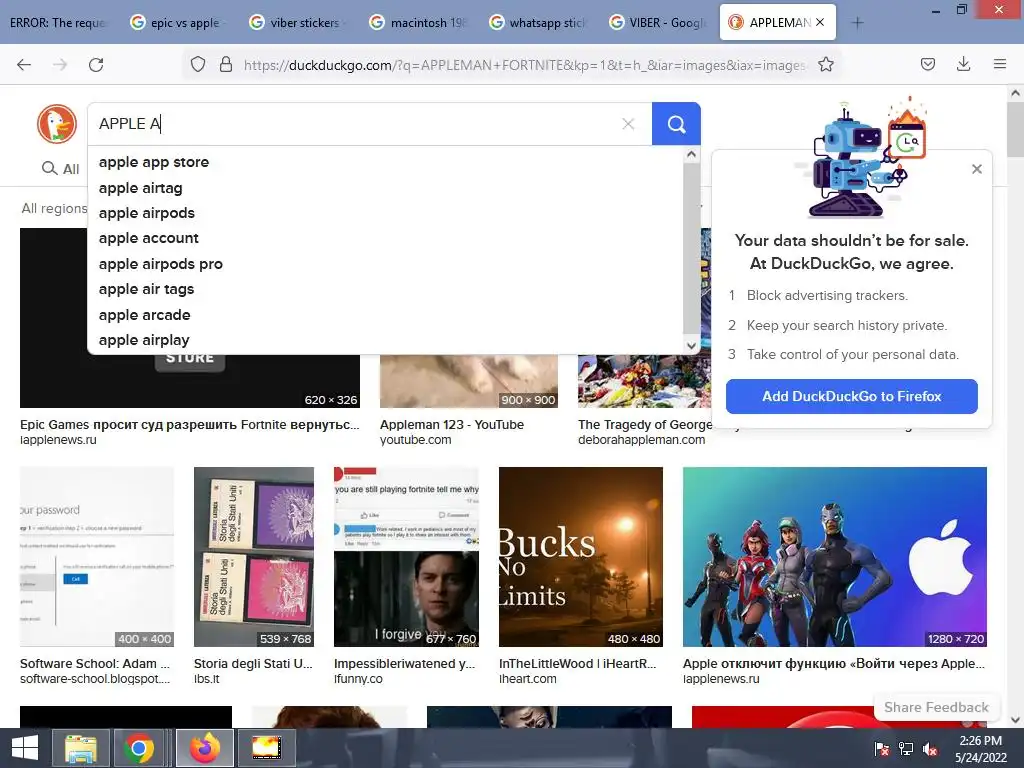Click the page scrollbar down arrow
This screenshot has width=1024, height=768.
(x=1016, y=720)
